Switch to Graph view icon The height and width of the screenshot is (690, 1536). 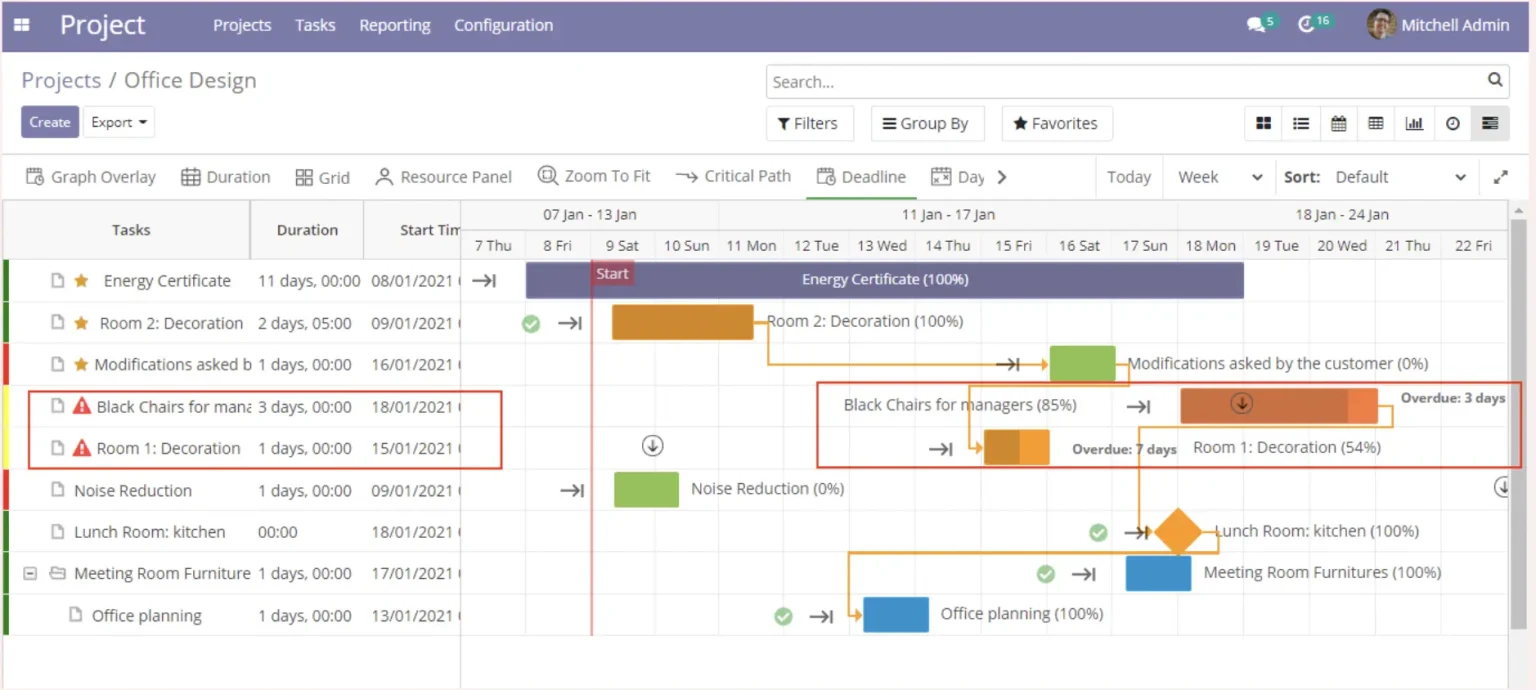coord(1414,123)
